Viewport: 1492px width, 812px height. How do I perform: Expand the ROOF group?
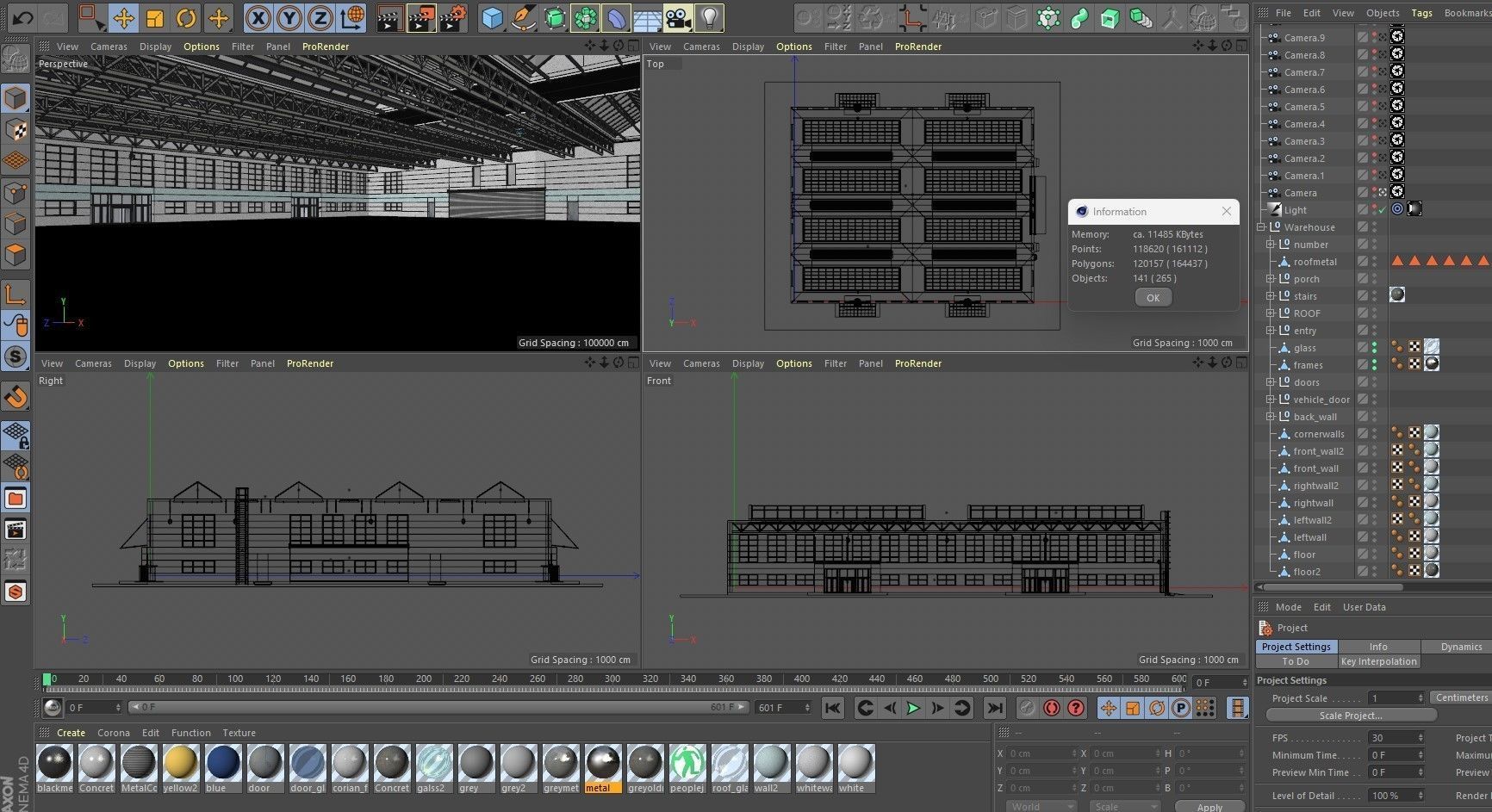pyautogui.click(x=1270, y=313)
